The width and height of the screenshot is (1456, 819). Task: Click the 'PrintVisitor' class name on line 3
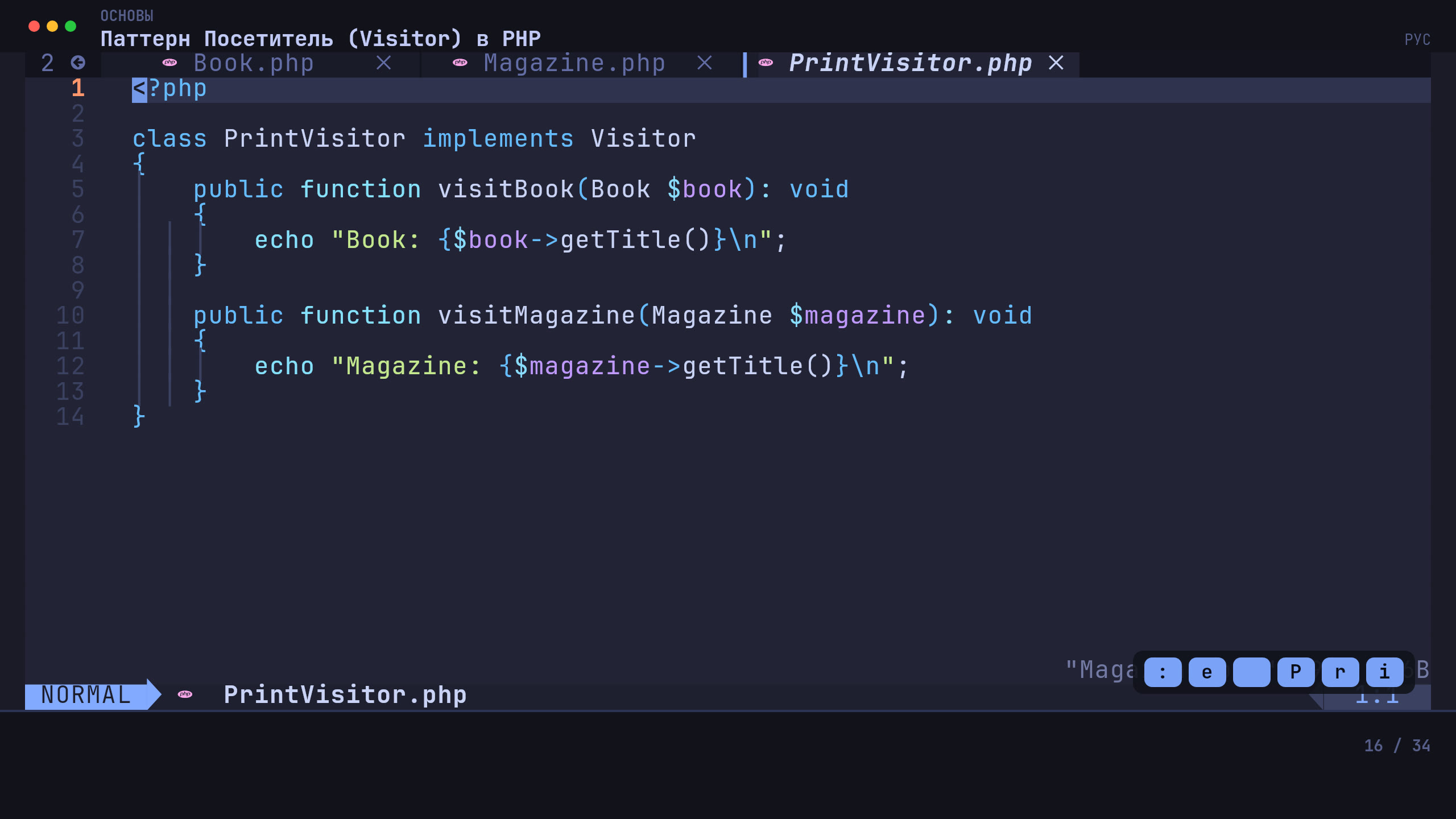(x=315, y=139)
